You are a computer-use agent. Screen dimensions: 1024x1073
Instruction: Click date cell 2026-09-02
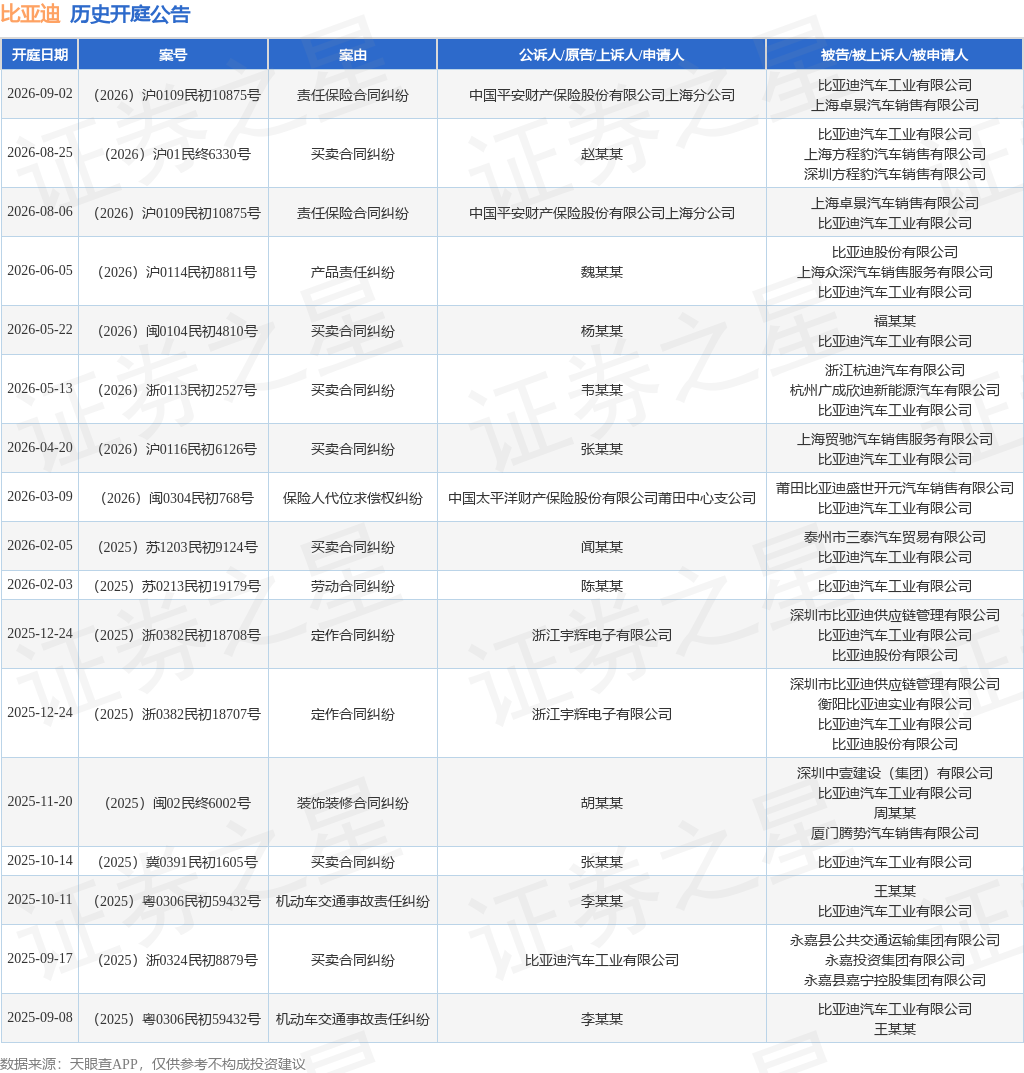[x=40, y=94]
